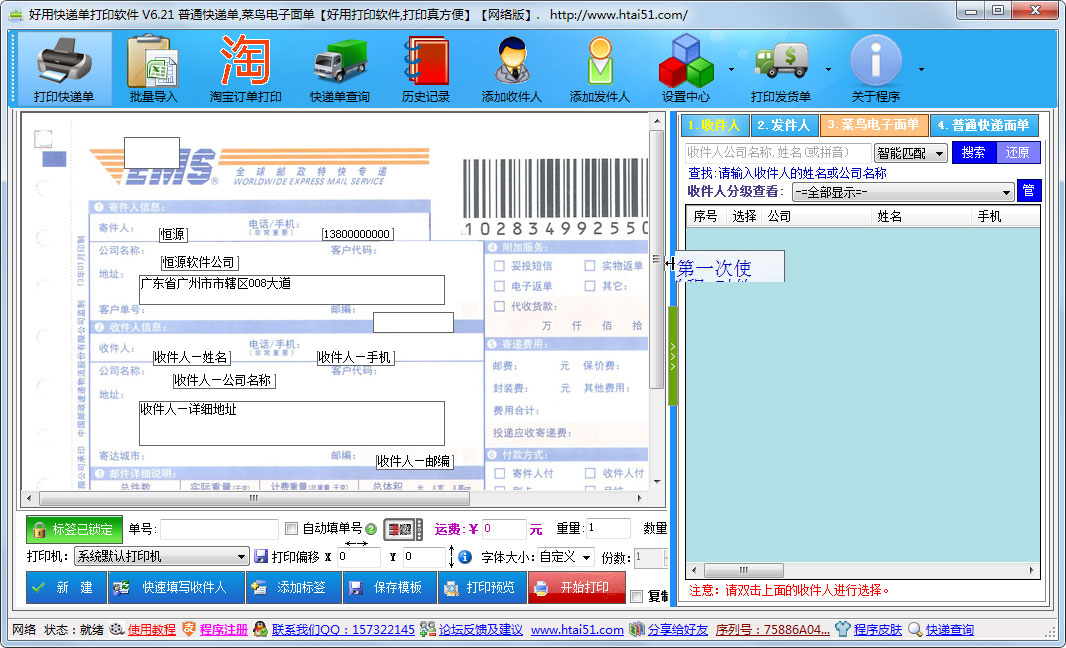Click the 打印预览 print preview button
This screenshot has width=1066, height=648.
pos(482,587)
